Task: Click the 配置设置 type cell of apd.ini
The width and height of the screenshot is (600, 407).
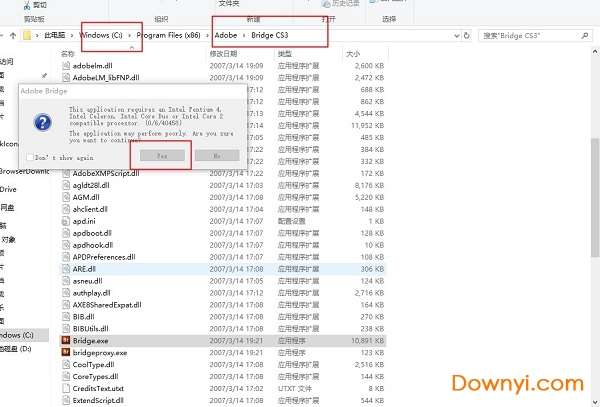Action: coord(292,221)
